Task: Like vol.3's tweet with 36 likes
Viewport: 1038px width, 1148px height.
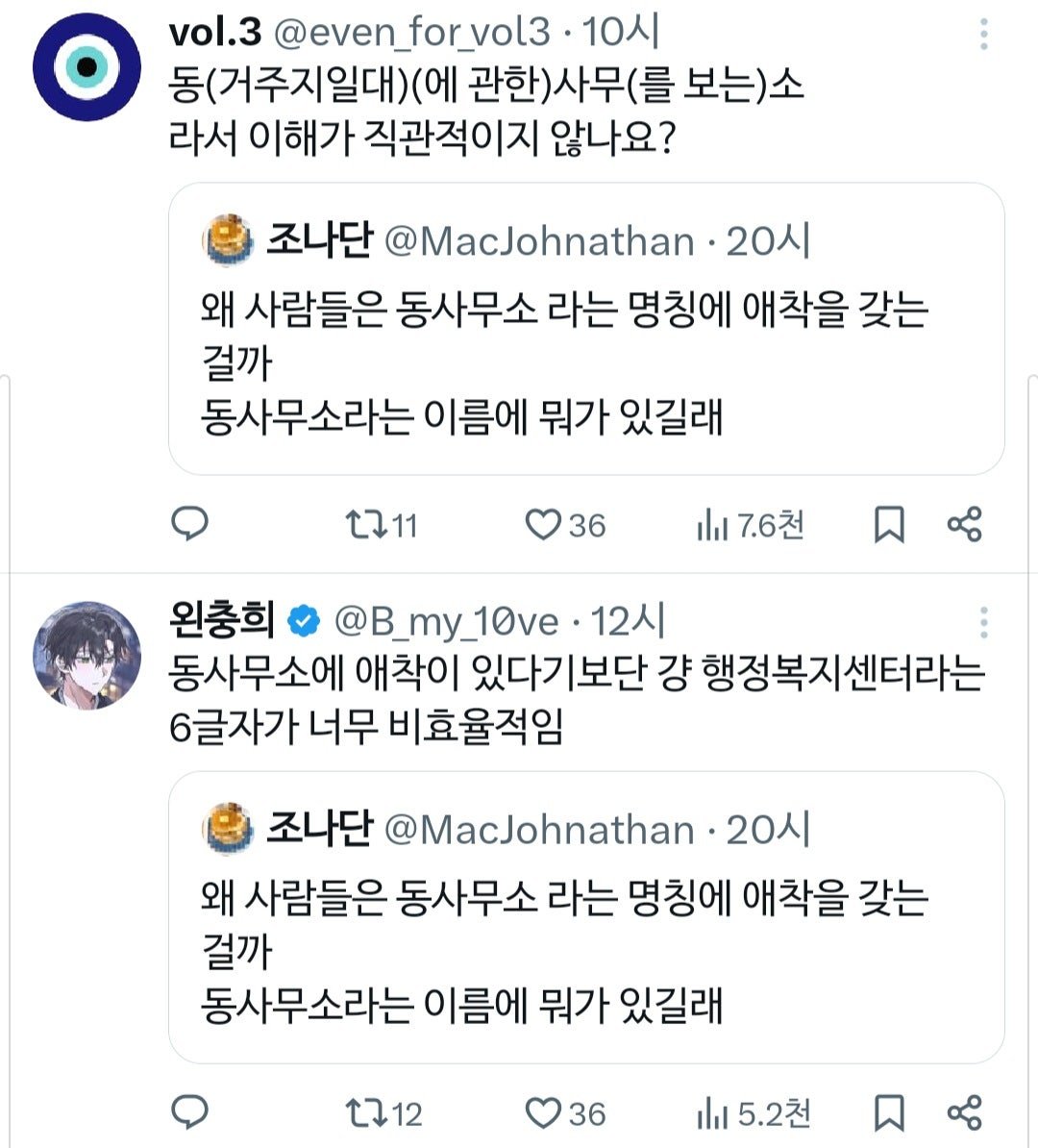Action: click(565, 525)
